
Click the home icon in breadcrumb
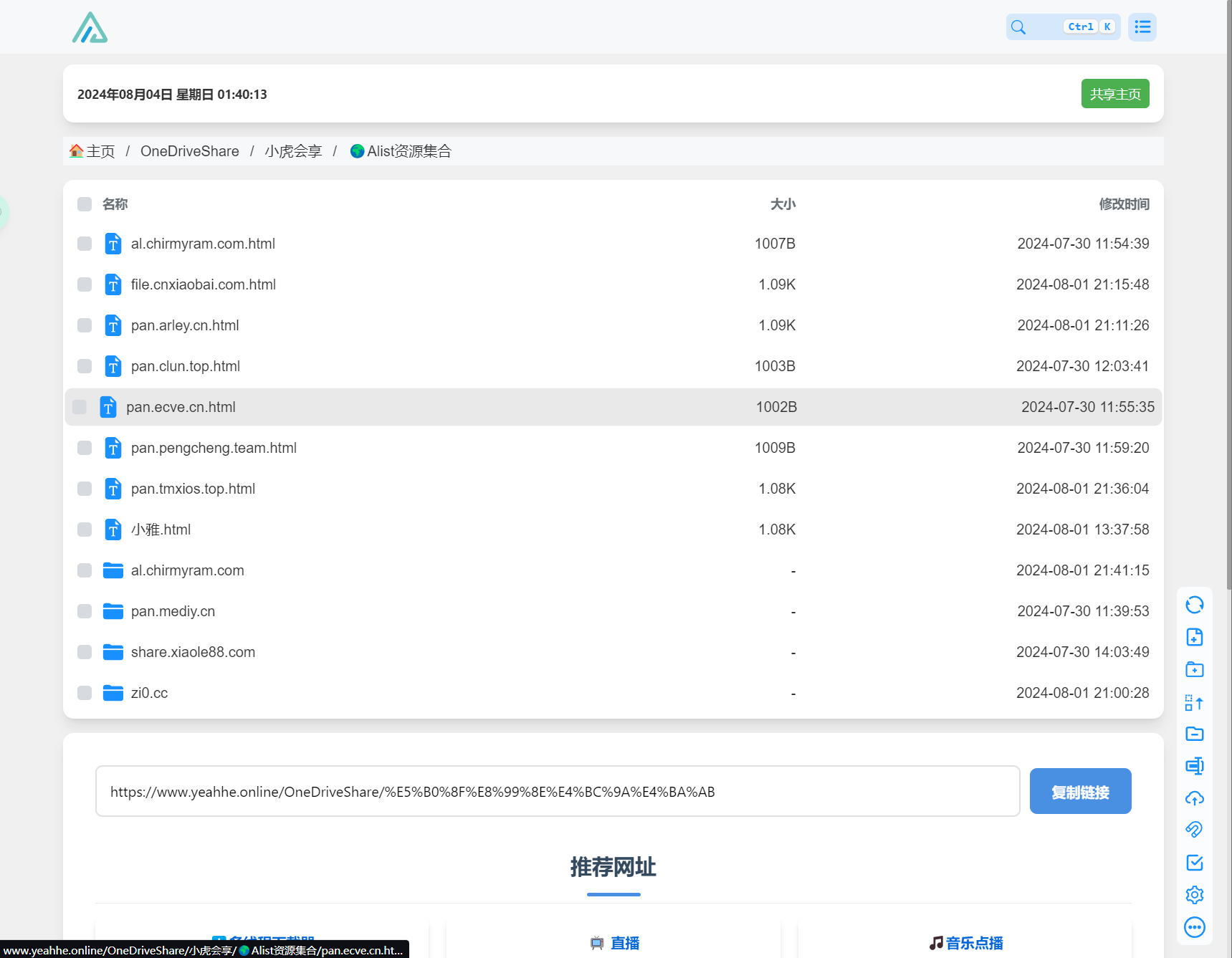(x=77, y=151)
